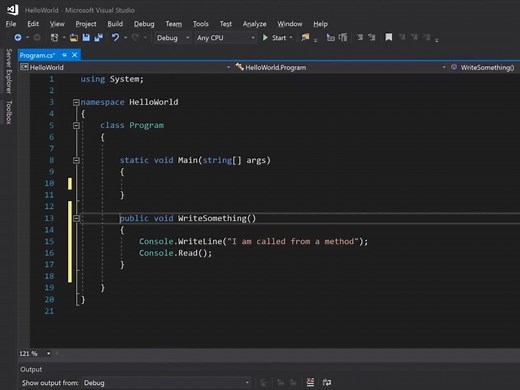The width and height of the screenshot is (520, 390).
Task: Collapse the namespace HelloWorld block
Action: pyautogui.click(x=76, y=102)
